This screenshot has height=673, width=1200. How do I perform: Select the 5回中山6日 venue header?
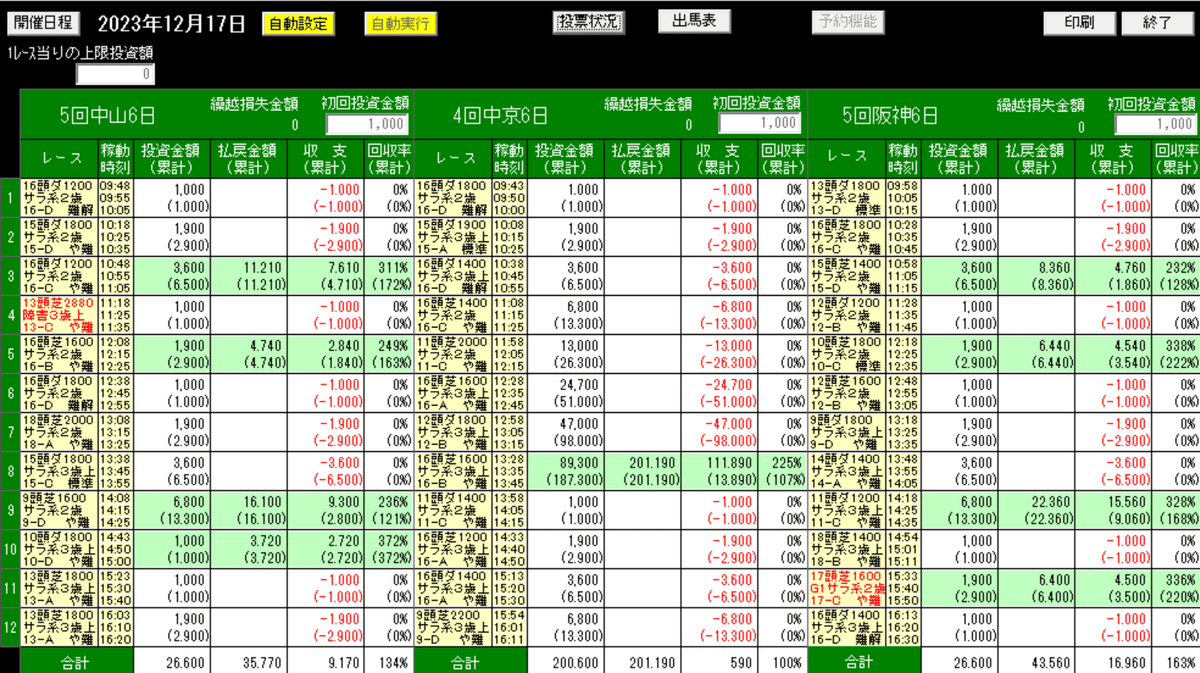coord(107,115)
